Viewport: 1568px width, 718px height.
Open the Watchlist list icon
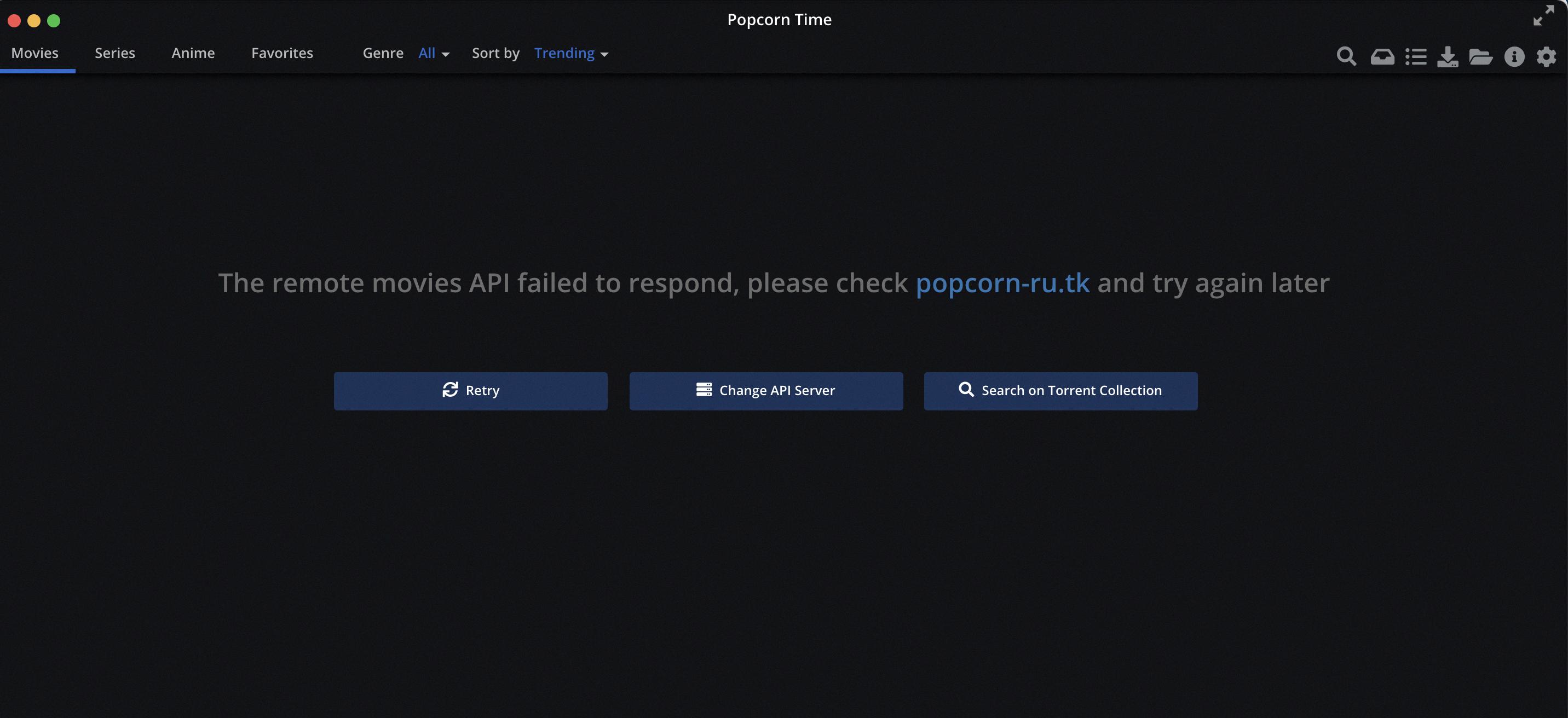tap(1416, 56)
